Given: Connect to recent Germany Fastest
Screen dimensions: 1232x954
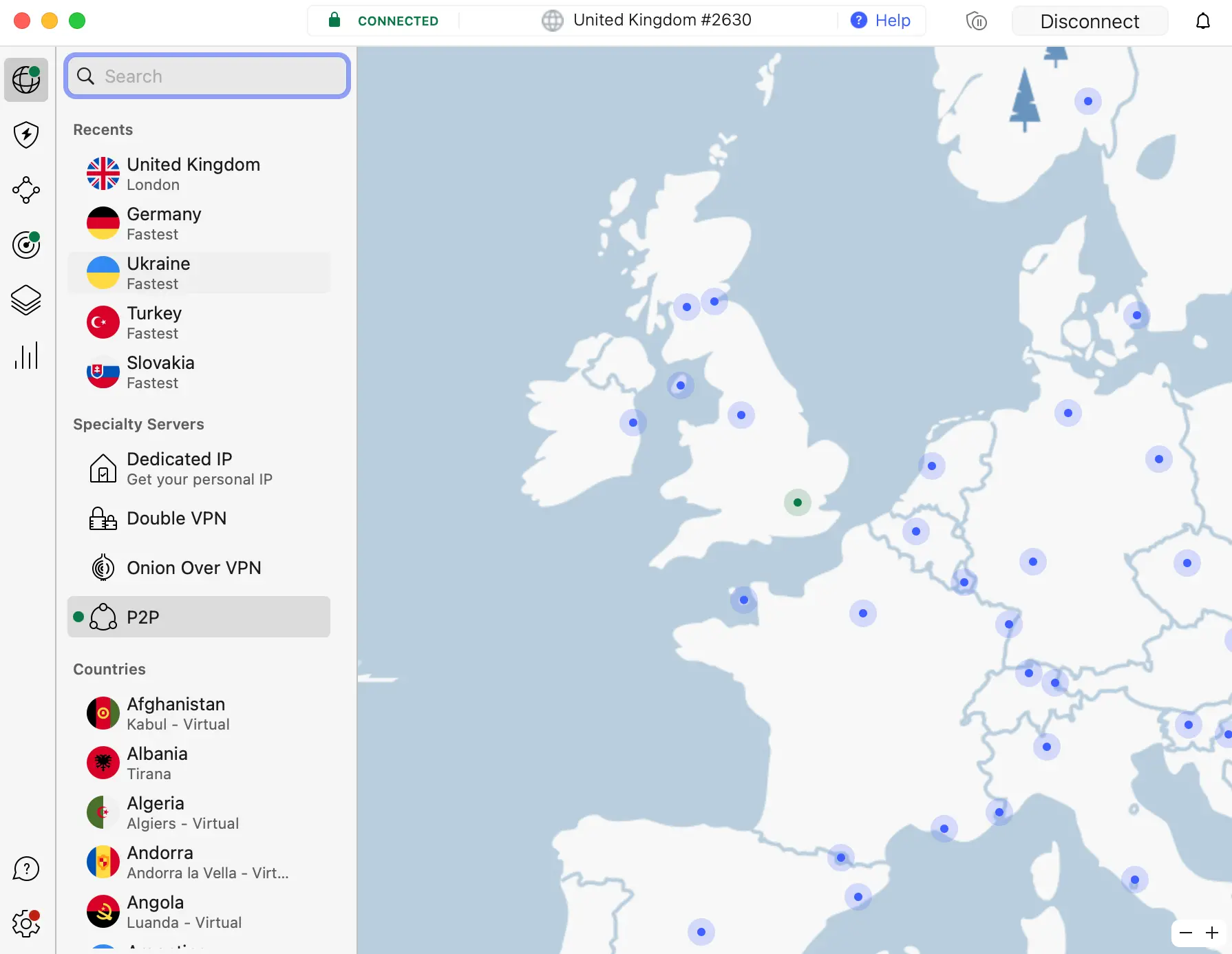Looking at the screenshot, I should (x=199, y=223).
